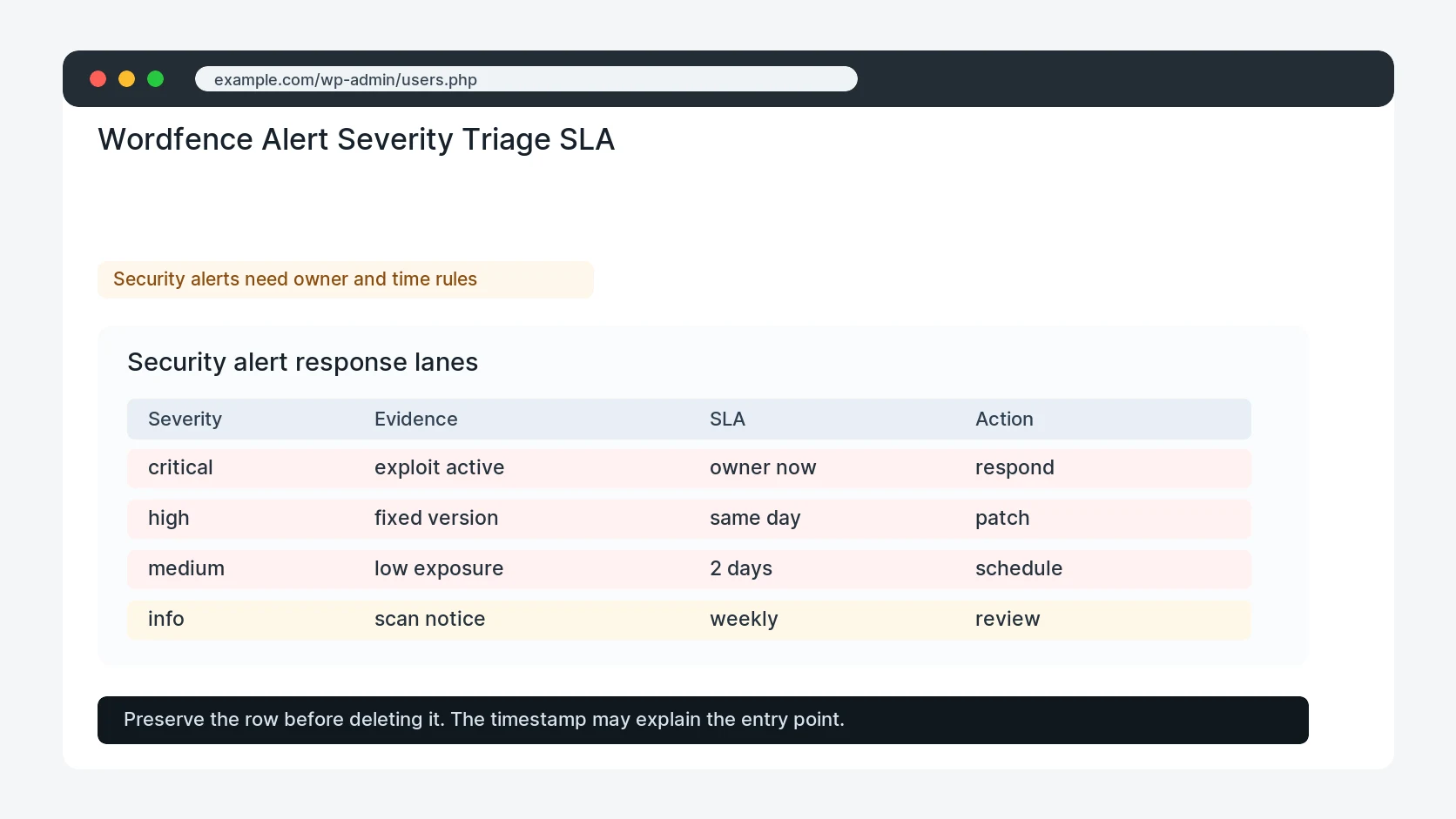Select the '2 days' SLA cell
Screen dimensions: 1456x819
click(741, 569)
